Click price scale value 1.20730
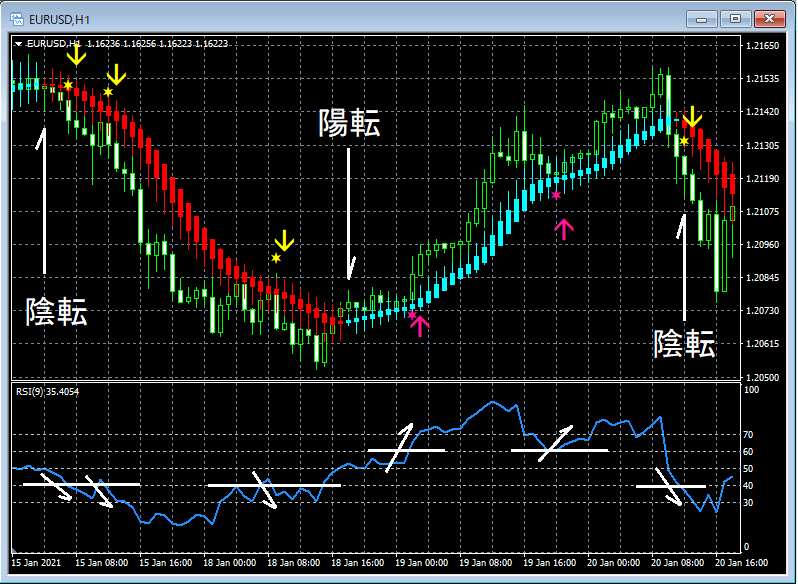This screenshot has width=798, height=584. 762,311
